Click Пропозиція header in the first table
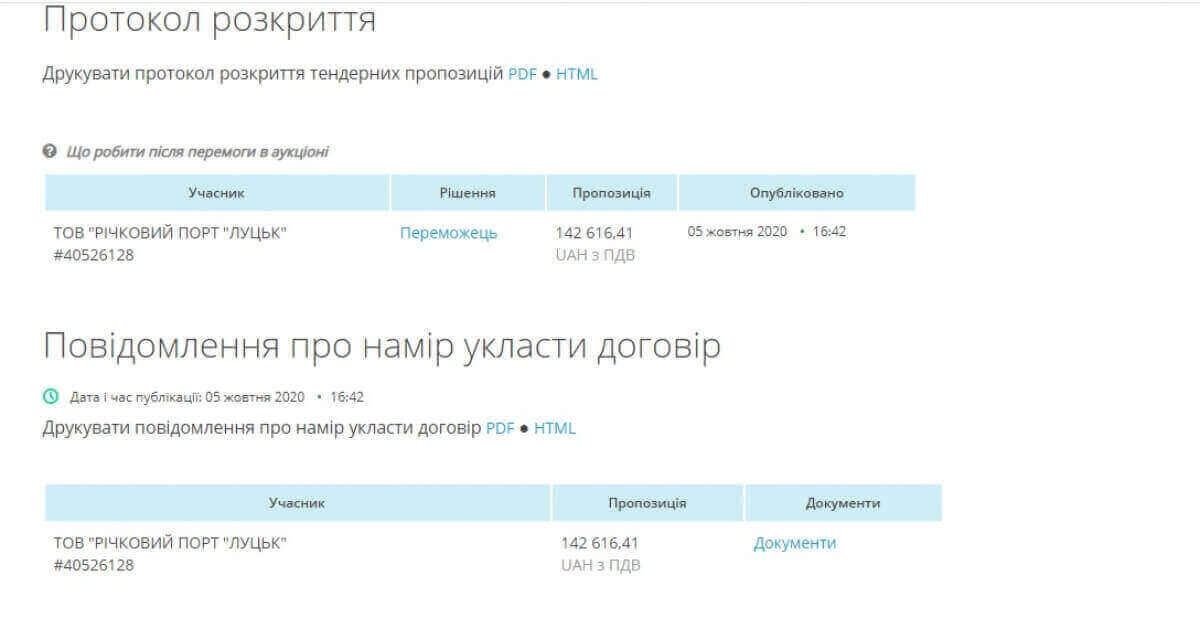The width and height of the screenshot is (1200, 618). pos(611,193)
